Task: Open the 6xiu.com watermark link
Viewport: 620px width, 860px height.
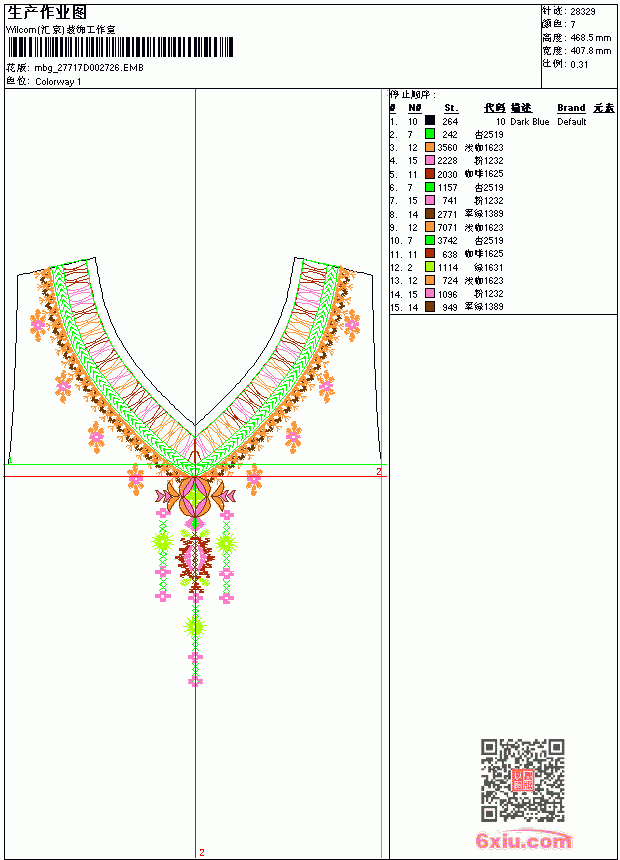Action: coord(524,840)
